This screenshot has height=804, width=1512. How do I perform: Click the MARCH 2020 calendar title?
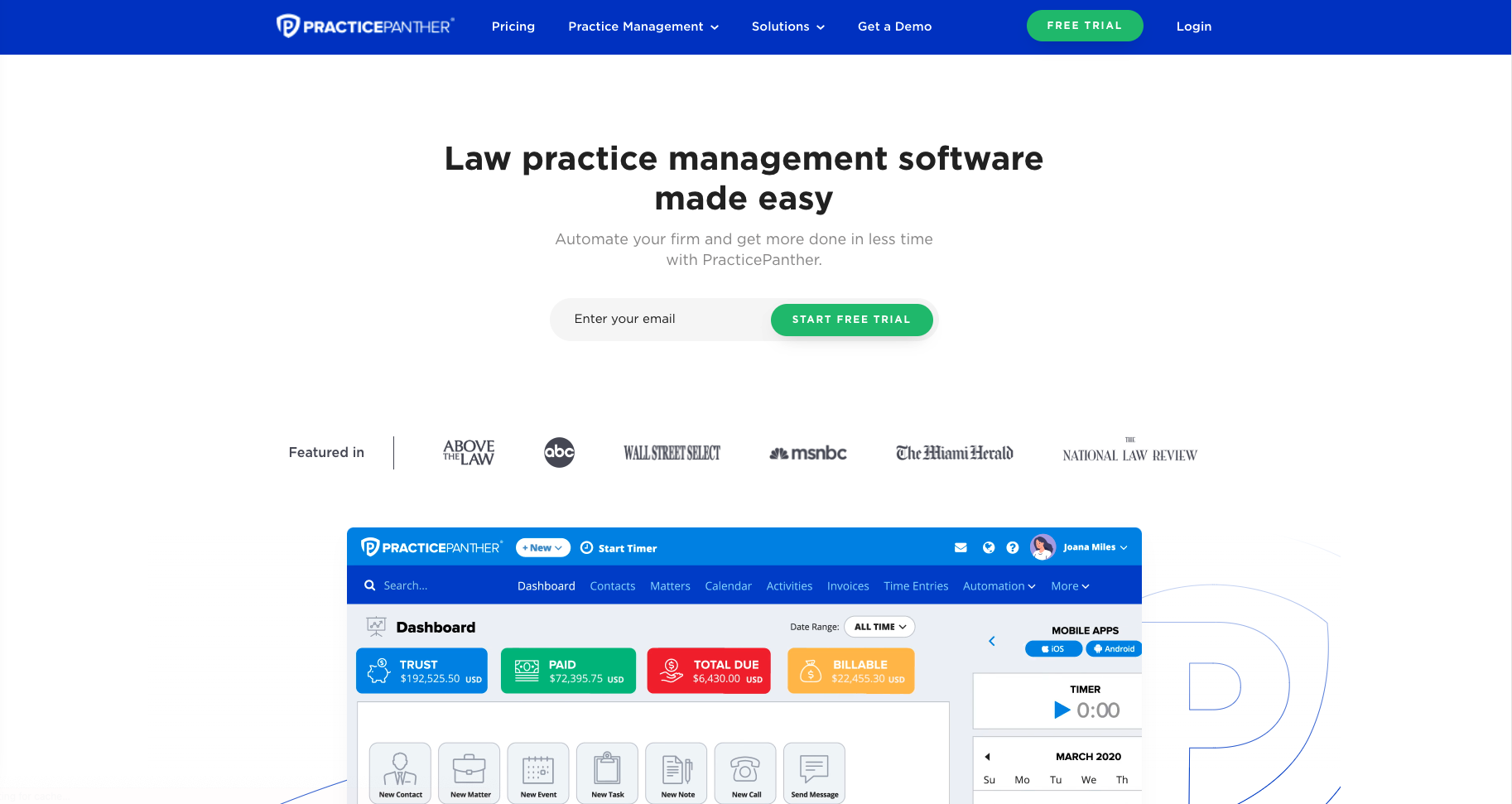tap(1088, 757)
